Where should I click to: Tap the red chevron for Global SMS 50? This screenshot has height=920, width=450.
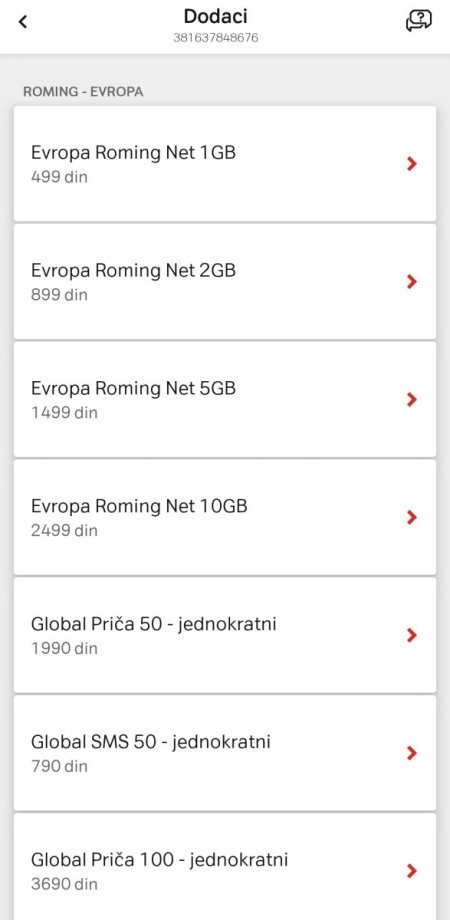(x=412, y=753)
